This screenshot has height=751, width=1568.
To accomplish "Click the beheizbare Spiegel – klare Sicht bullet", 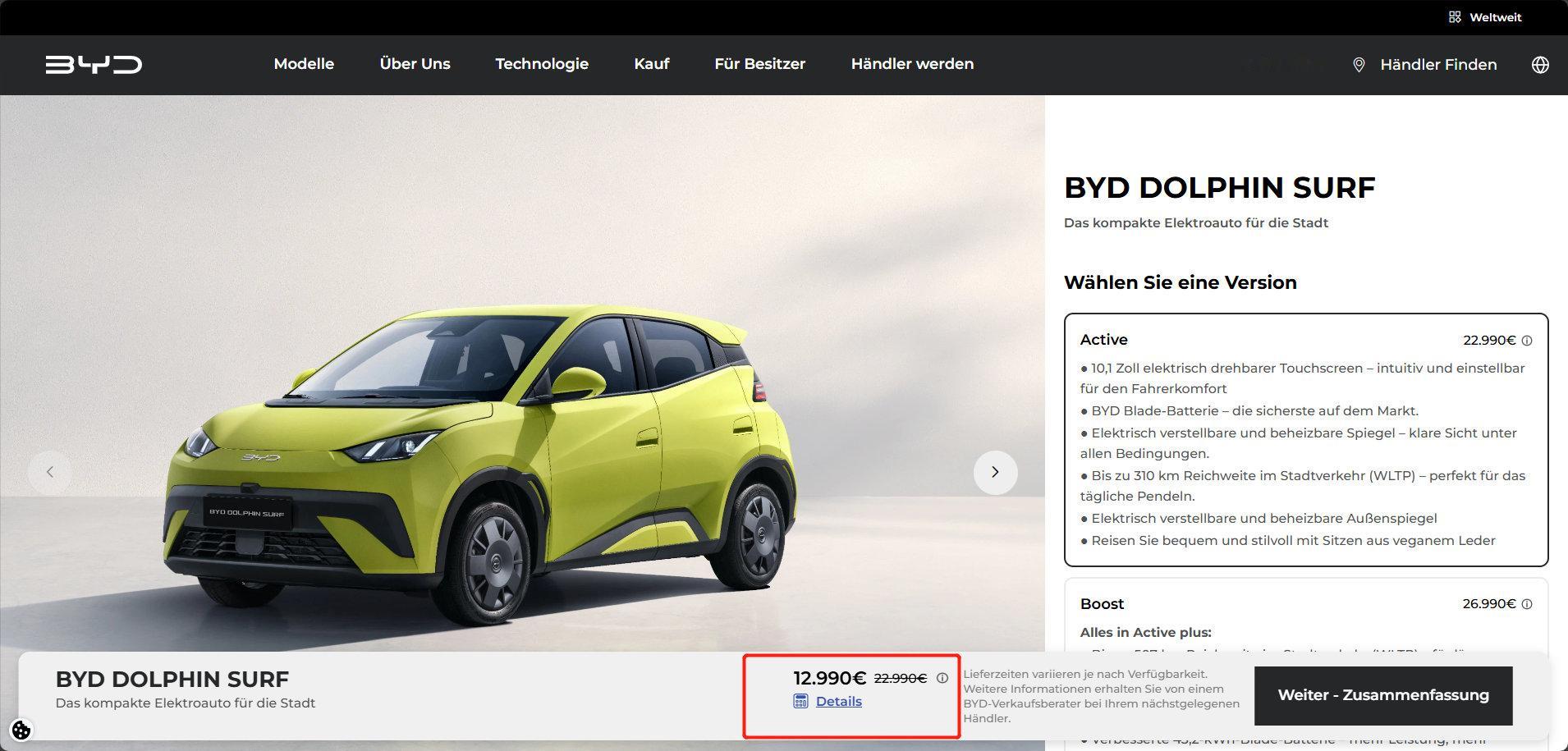I will pyautogui.click(x=1299, y=443).
